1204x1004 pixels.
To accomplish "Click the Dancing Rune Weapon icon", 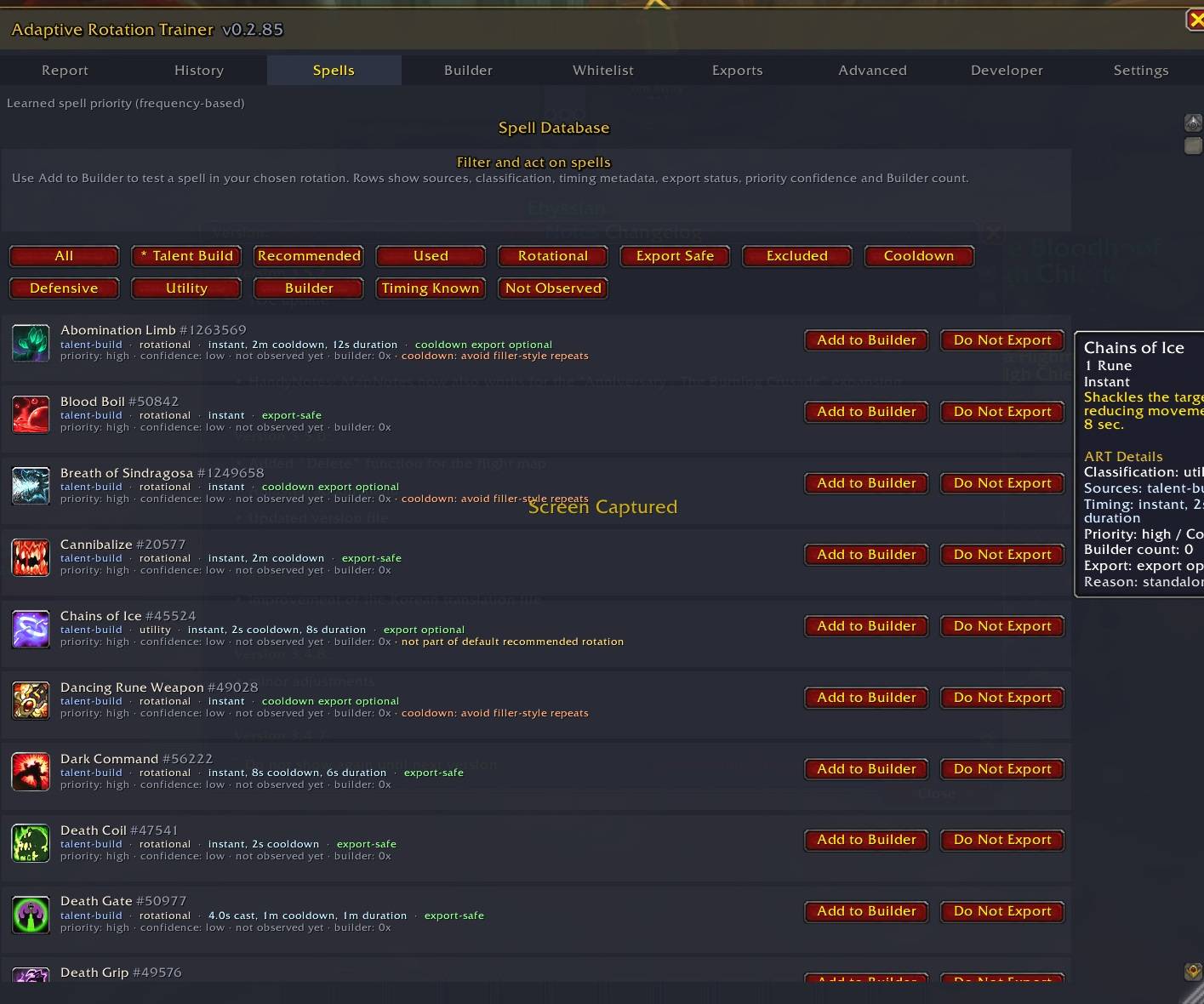I will point(31,700).
